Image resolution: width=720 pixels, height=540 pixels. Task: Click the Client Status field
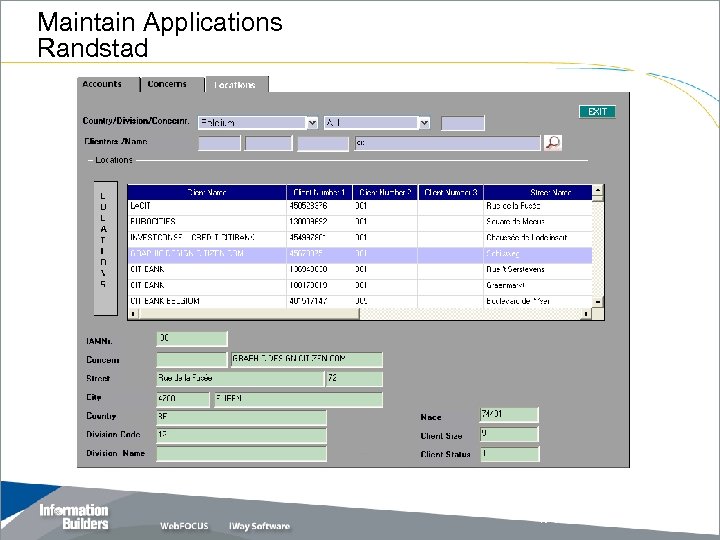(x=509, y=454)
